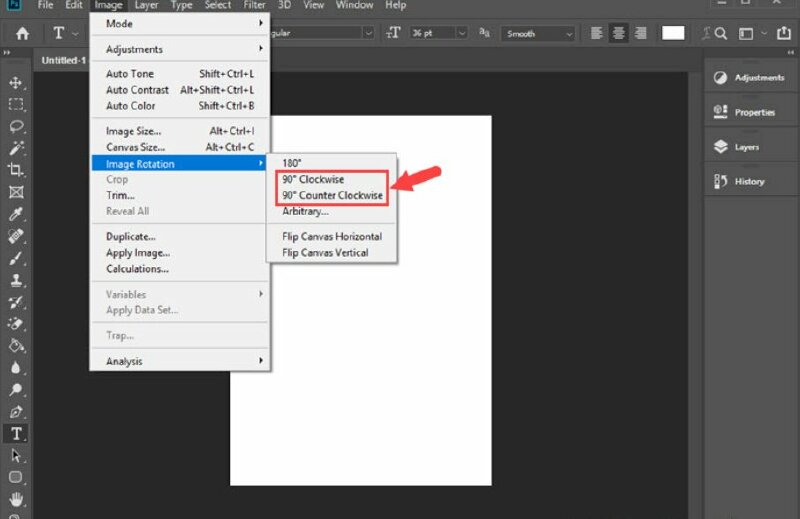Image resolution: width=800 pixels, height=519 pixels.
Task: Select the Crop tool
Action: pyautogui.click(x=16, y=170)
